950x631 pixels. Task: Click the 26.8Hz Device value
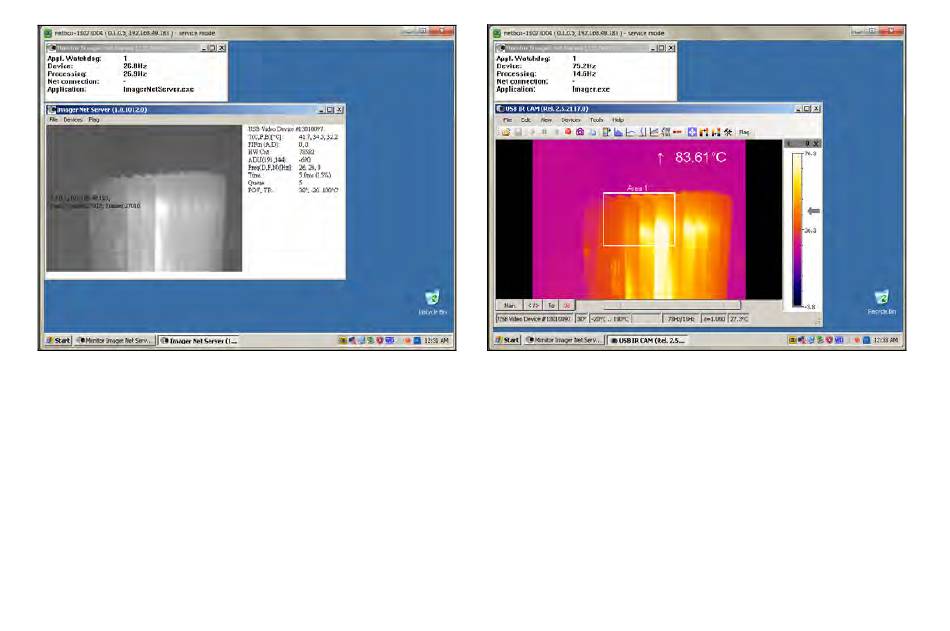(135, 66)
